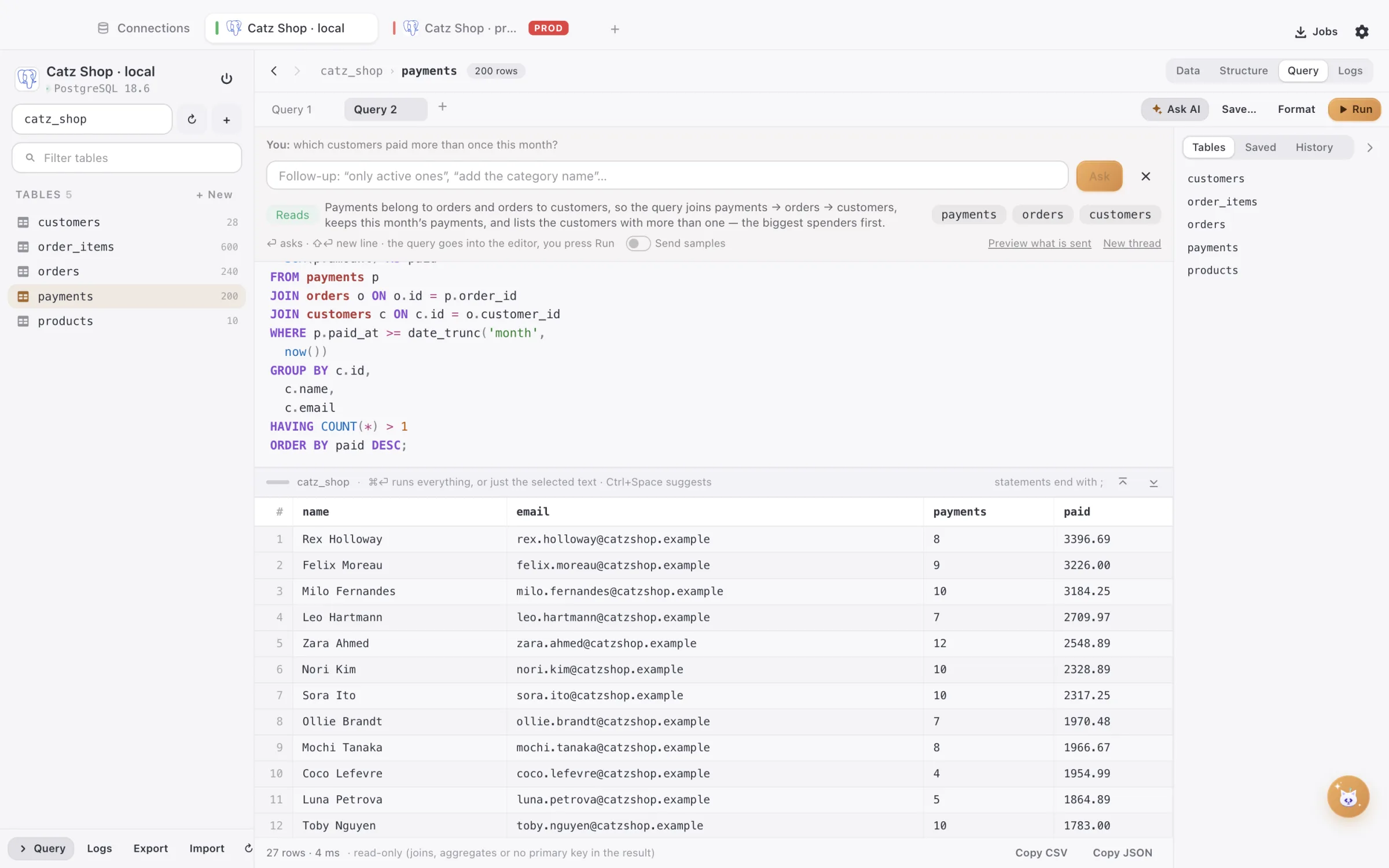Open the Jobs downloads panel
This screenshot has width=1389, height=868.
[x=1316, y=31]
